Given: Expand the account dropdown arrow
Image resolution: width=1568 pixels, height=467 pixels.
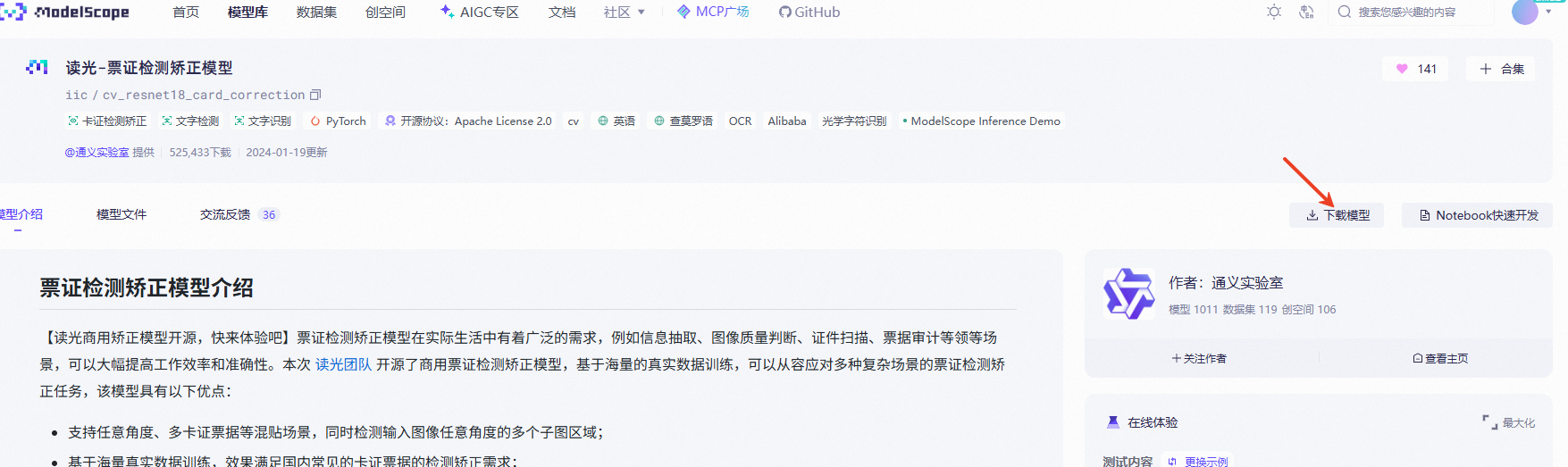Looking at the screenshot, I should (x=1548, y=12).
